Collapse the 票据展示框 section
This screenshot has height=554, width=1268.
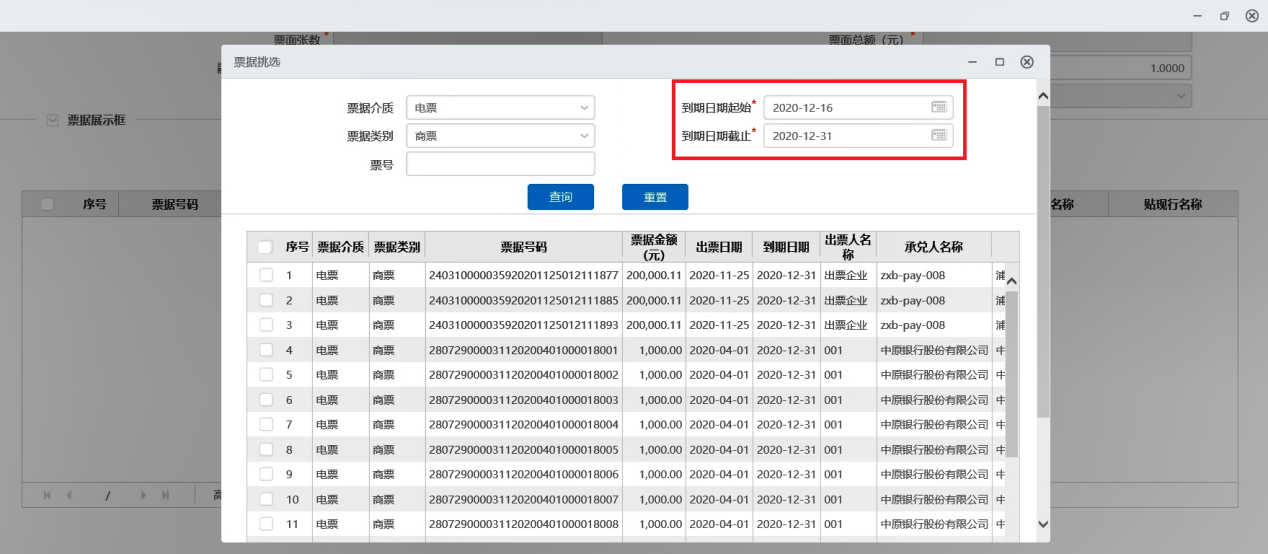point(53,119)
